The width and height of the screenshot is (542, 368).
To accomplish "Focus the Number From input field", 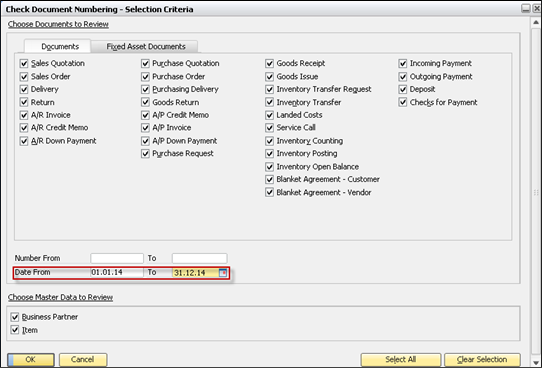I will pyautogui.click(x=117, y=258).
